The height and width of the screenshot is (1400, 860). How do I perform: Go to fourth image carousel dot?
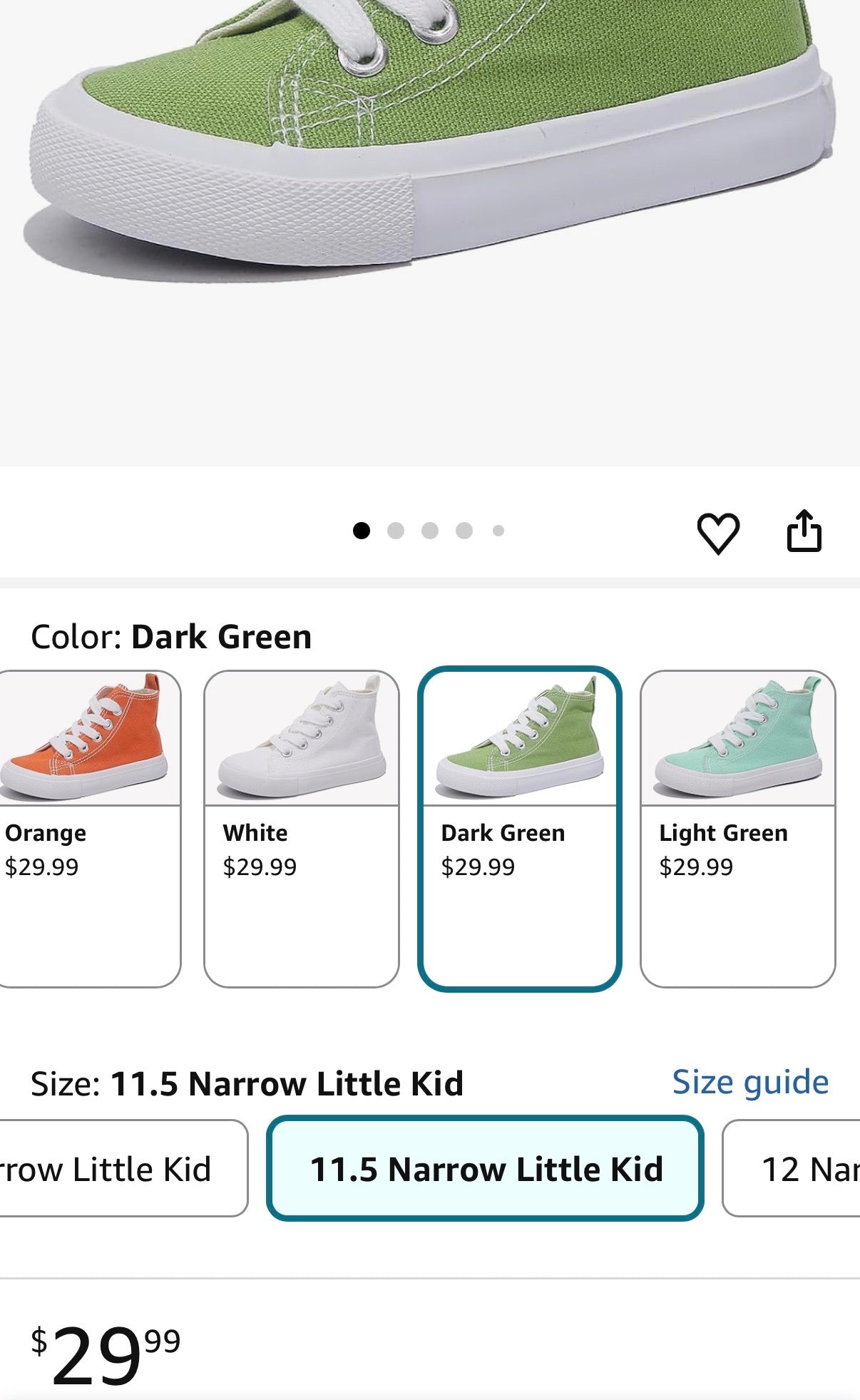click(x=464, y=531)
